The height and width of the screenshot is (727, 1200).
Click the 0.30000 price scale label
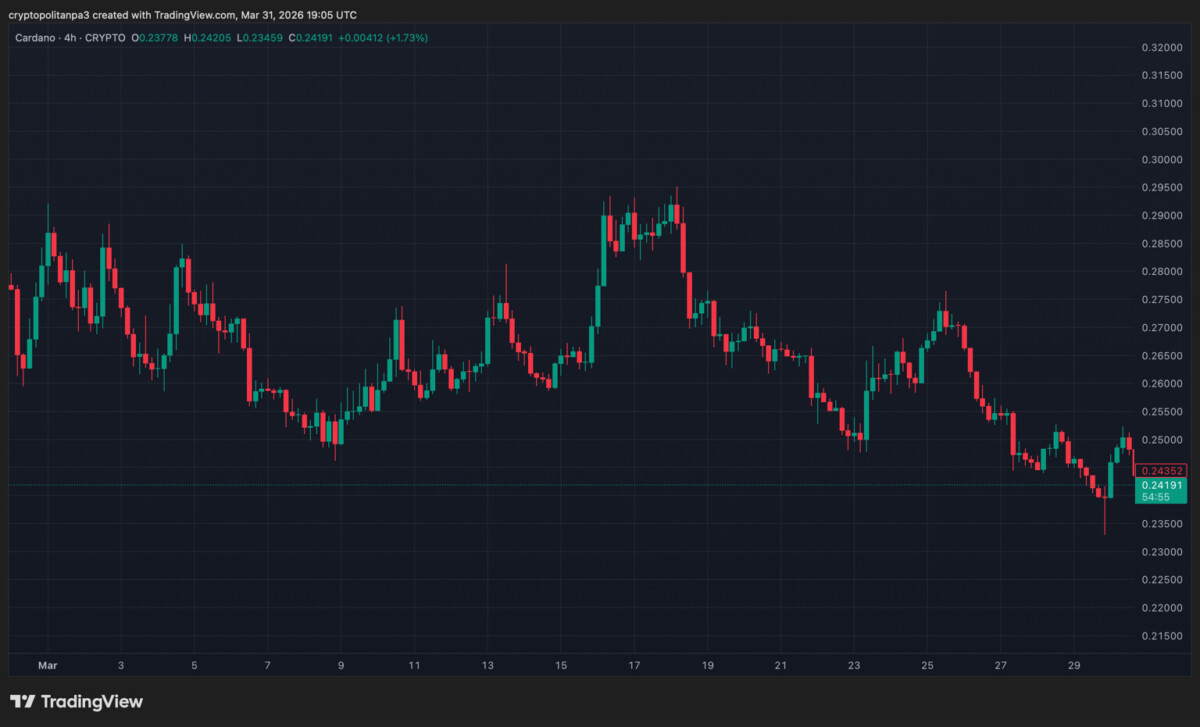pyautogui.click(x=1163, y=160)
